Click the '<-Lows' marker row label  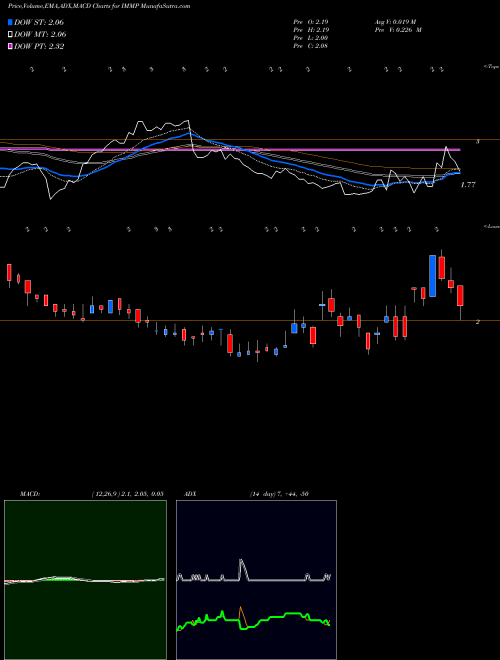pos(491,226)
